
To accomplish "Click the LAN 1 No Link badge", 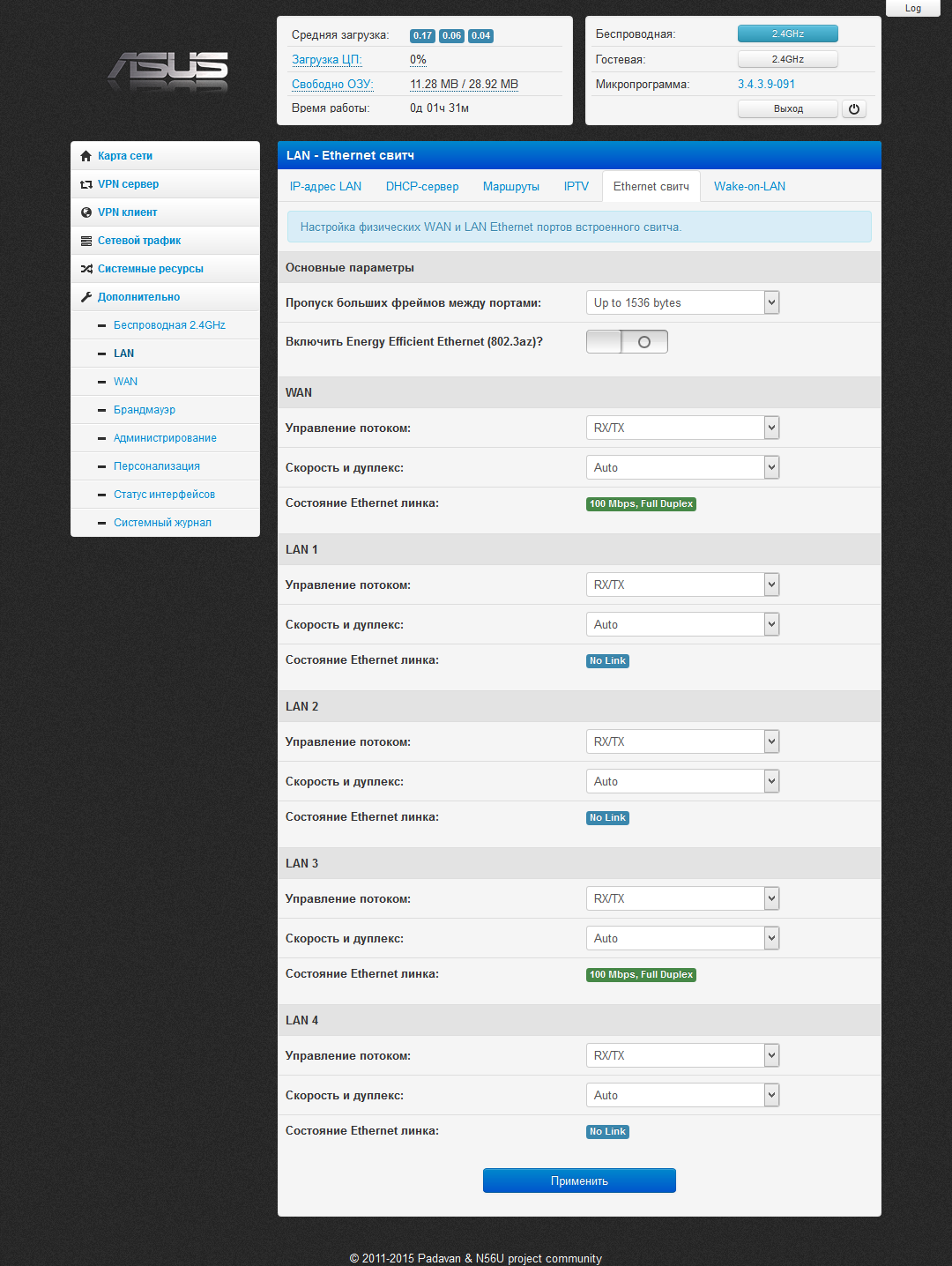I will click(607, 661).
